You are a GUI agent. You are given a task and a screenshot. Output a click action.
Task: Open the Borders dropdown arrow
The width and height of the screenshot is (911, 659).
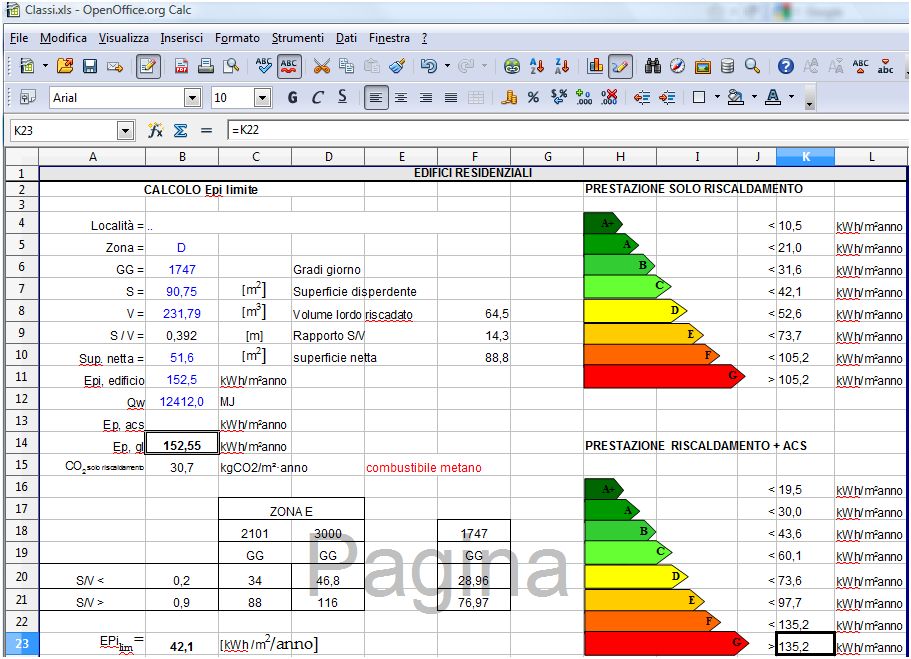pyautogui.click(x=718, y=98)
